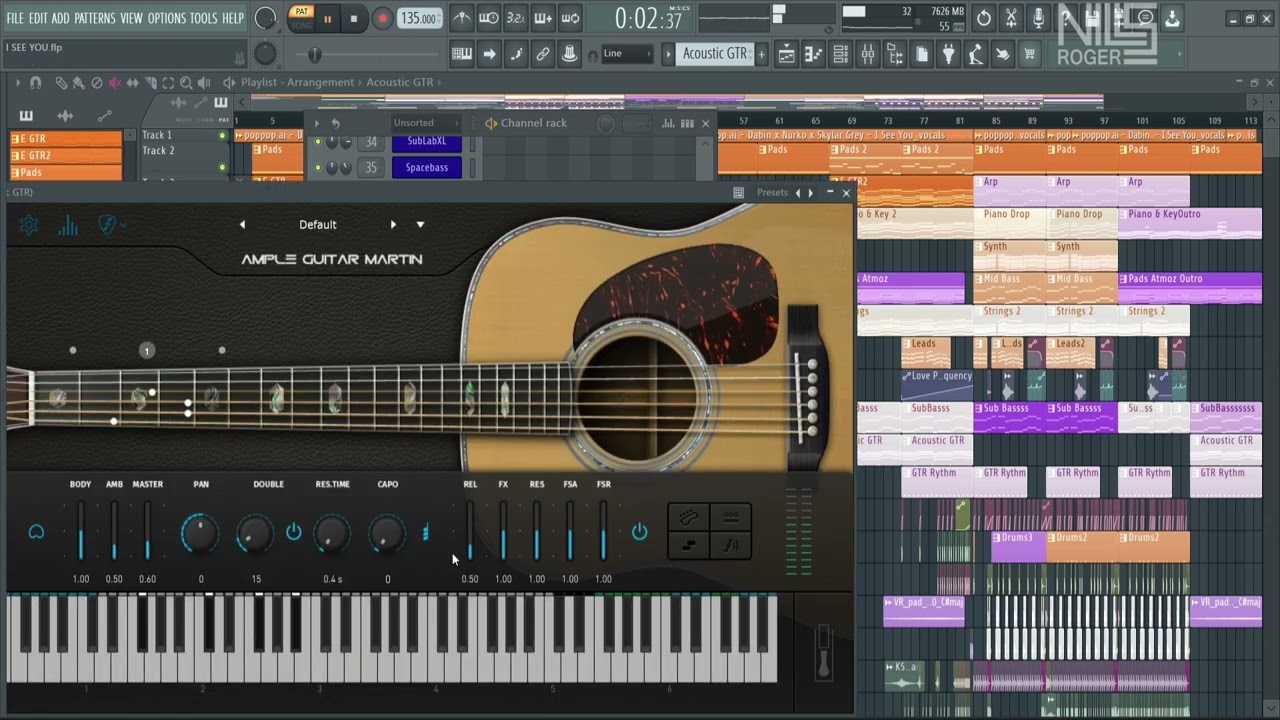Select previous preset in Ample Guitar
The image size is (1280, 720).
(x=242, y=225)
